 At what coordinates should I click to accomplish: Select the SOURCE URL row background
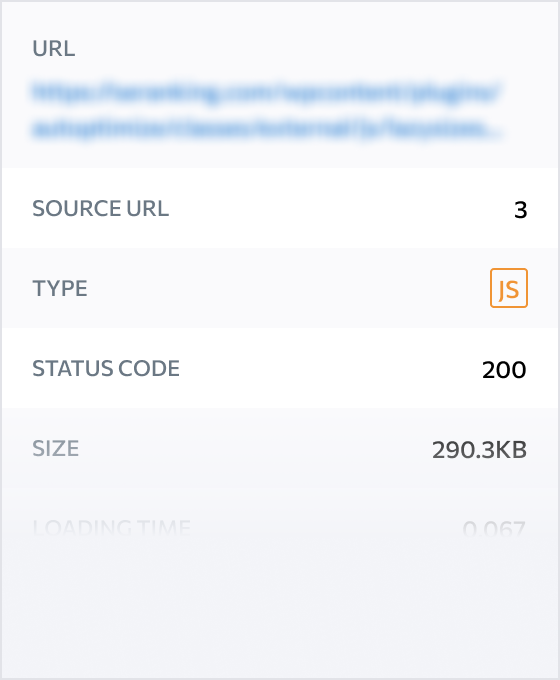click(x=280, y=208)
